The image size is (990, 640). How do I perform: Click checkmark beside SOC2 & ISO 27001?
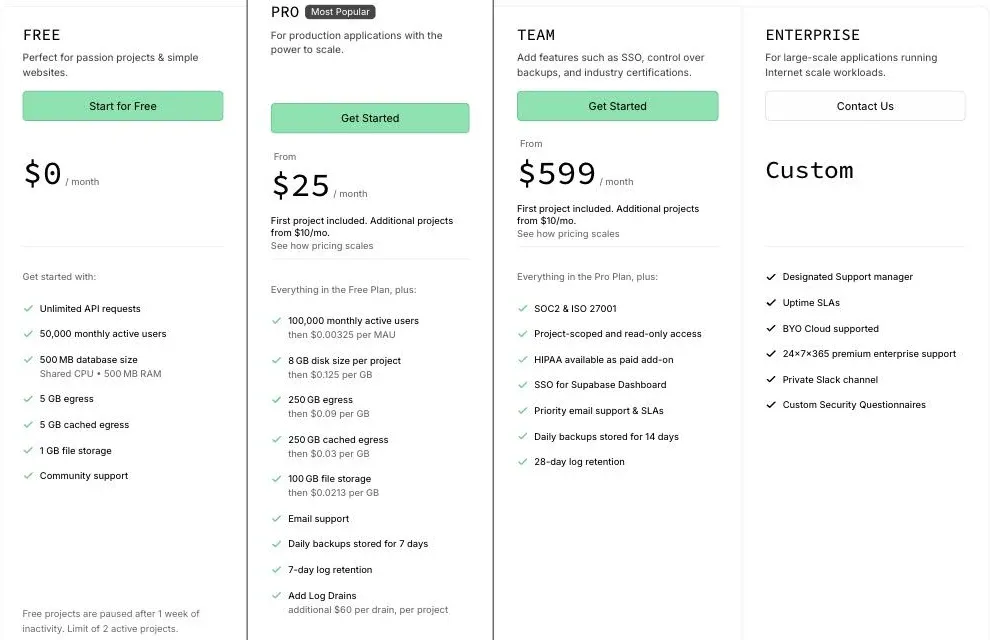(522, 309)
